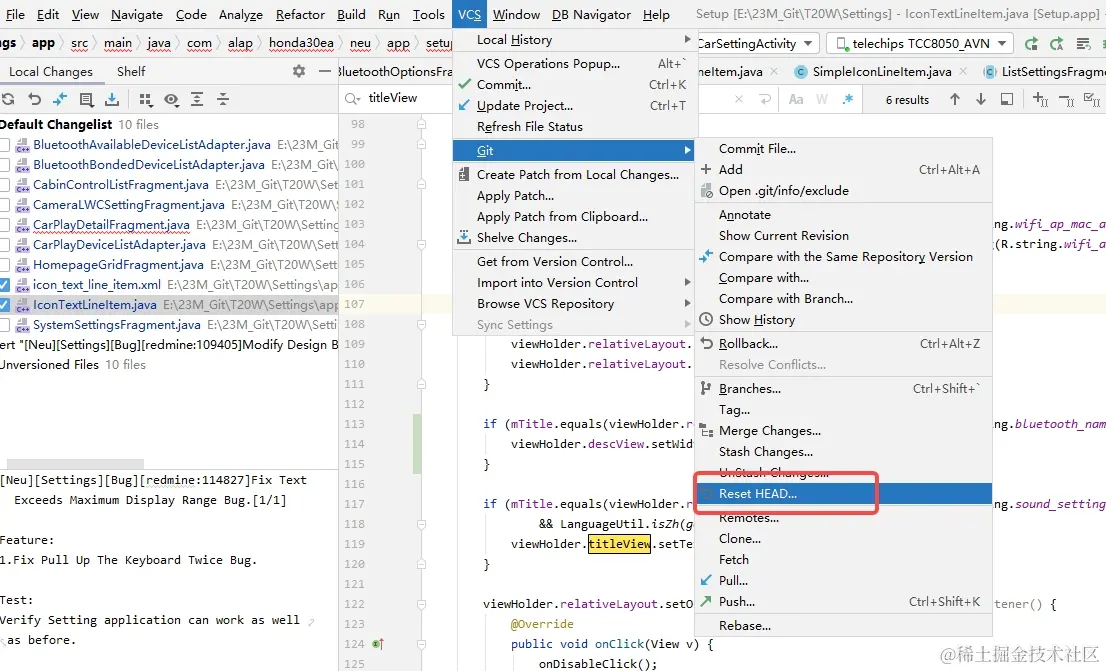Click Push... in Git submenu
Screen dimensions: 1106x671
point(844,602)
